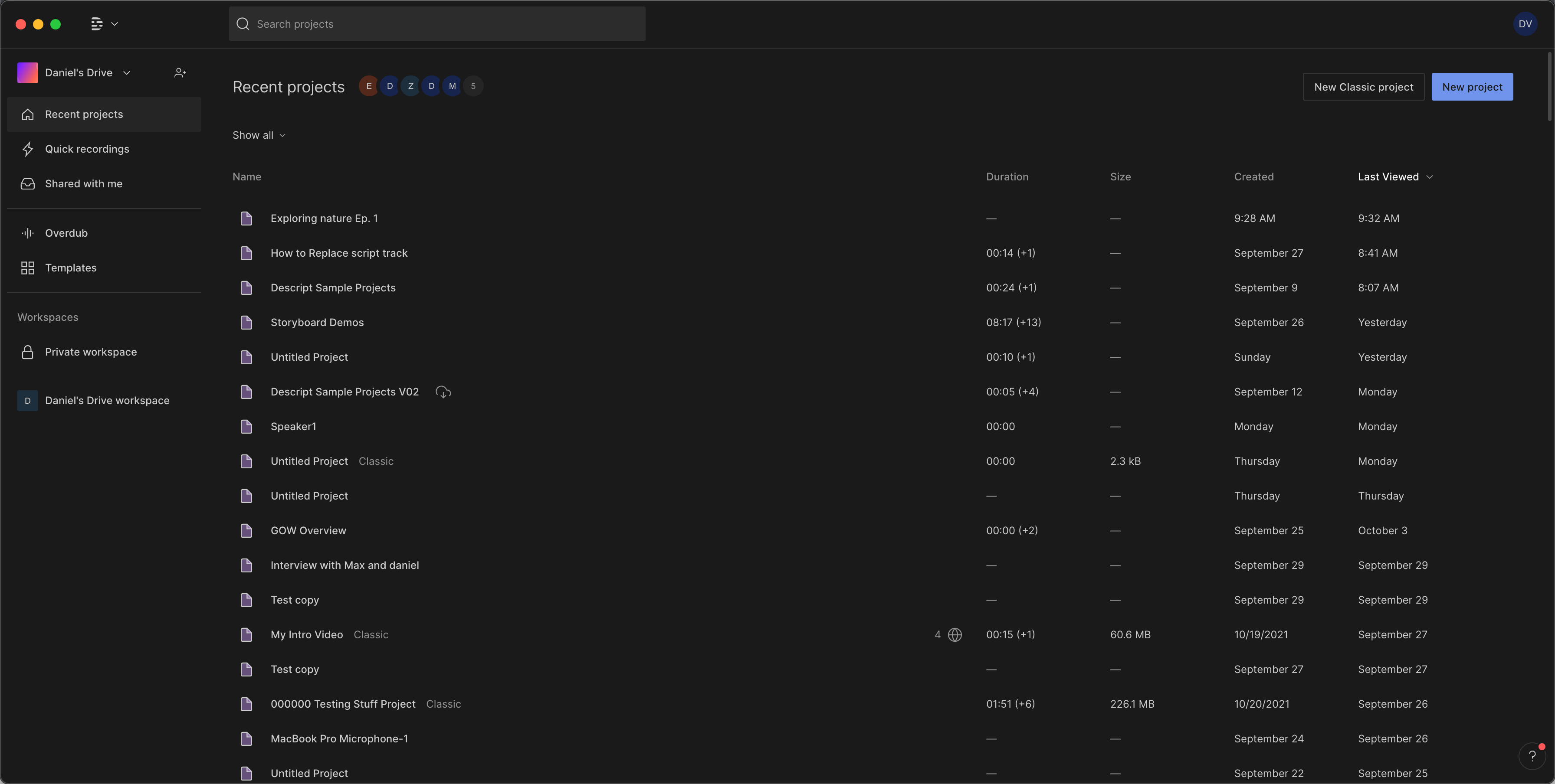Click the Templates grid icon
This screenshot has width=1555, height=784.
[x=28, y=268]
